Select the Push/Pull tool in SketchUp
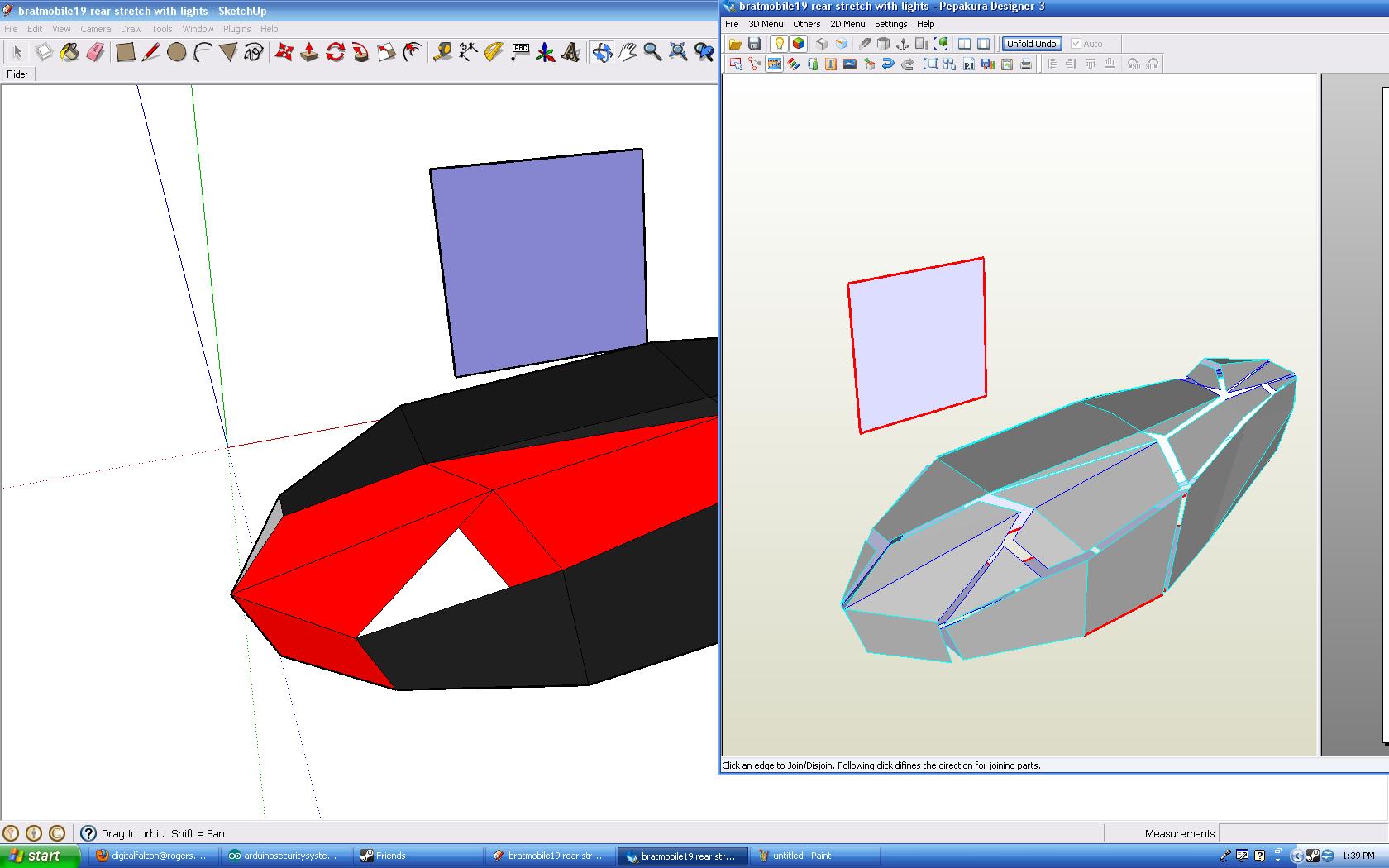The height and width of the screenshot is (868, 1389). click(x=309, y=53)
